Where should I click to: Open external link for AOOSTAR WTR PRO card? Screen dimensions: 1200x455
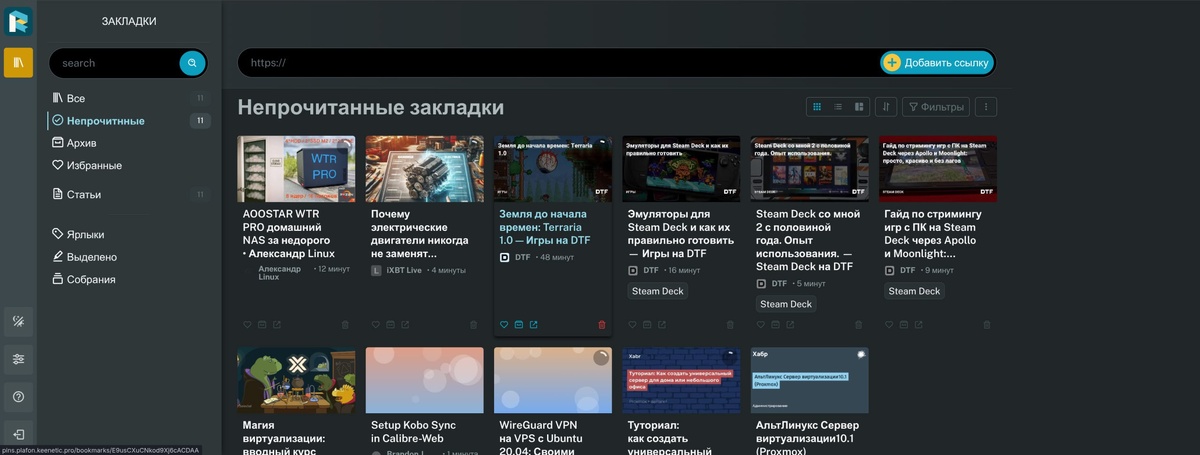pyautogui.click(x=277, y=325)
